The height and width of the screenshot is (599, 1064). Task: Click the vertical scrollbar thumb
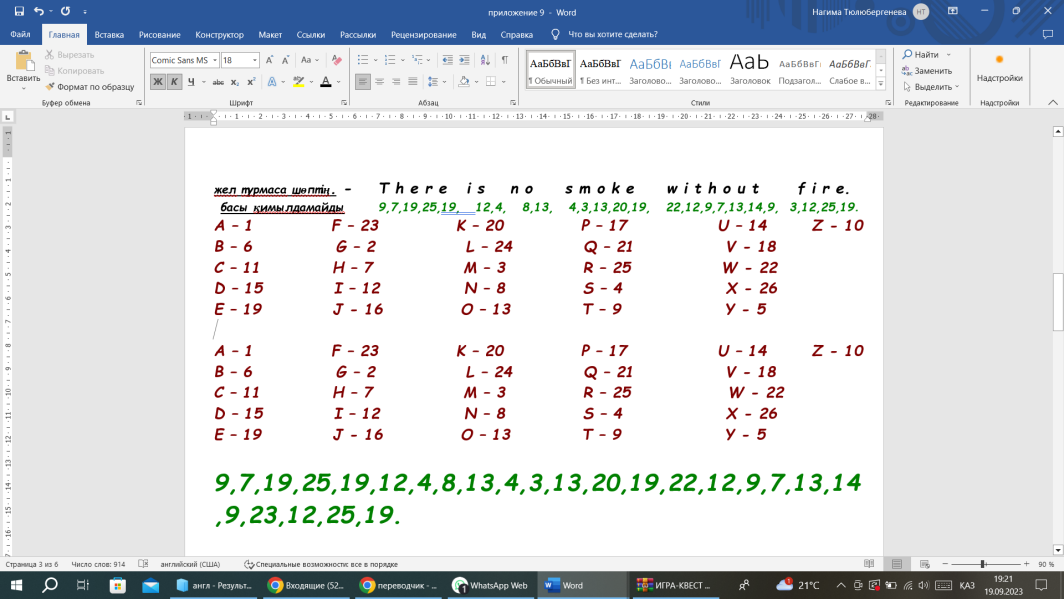1058,301
